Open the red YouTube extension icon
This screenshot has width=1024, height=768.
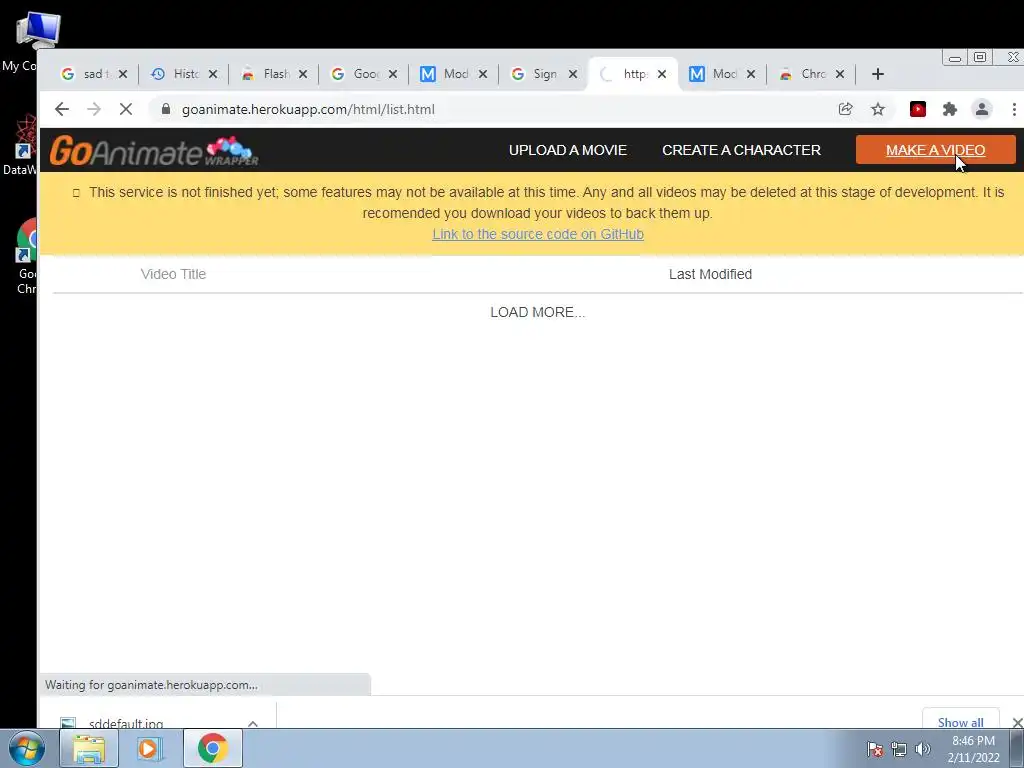point(918,109)
